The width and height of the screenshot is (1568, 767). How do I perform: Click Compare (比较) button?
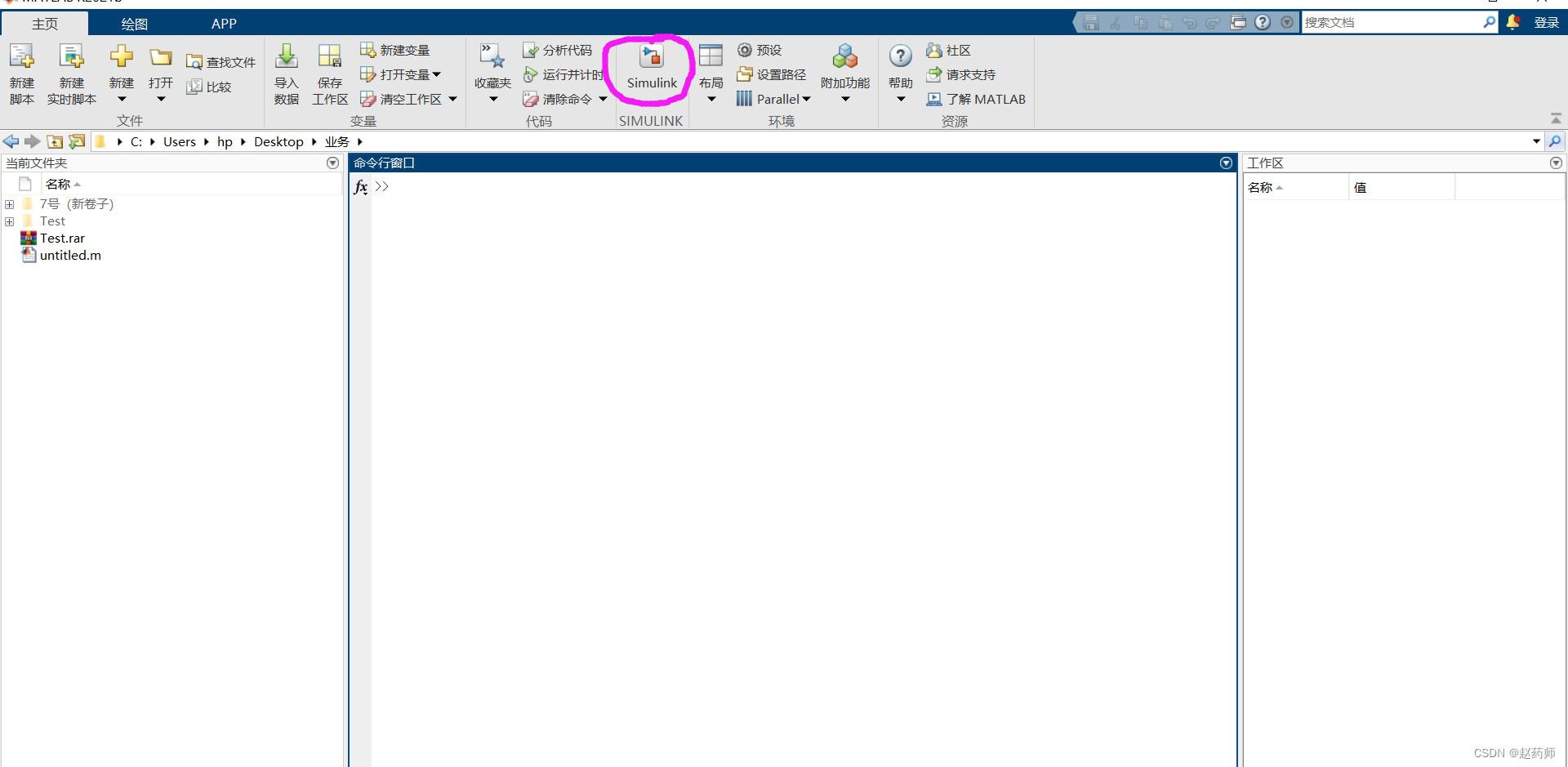209,87
